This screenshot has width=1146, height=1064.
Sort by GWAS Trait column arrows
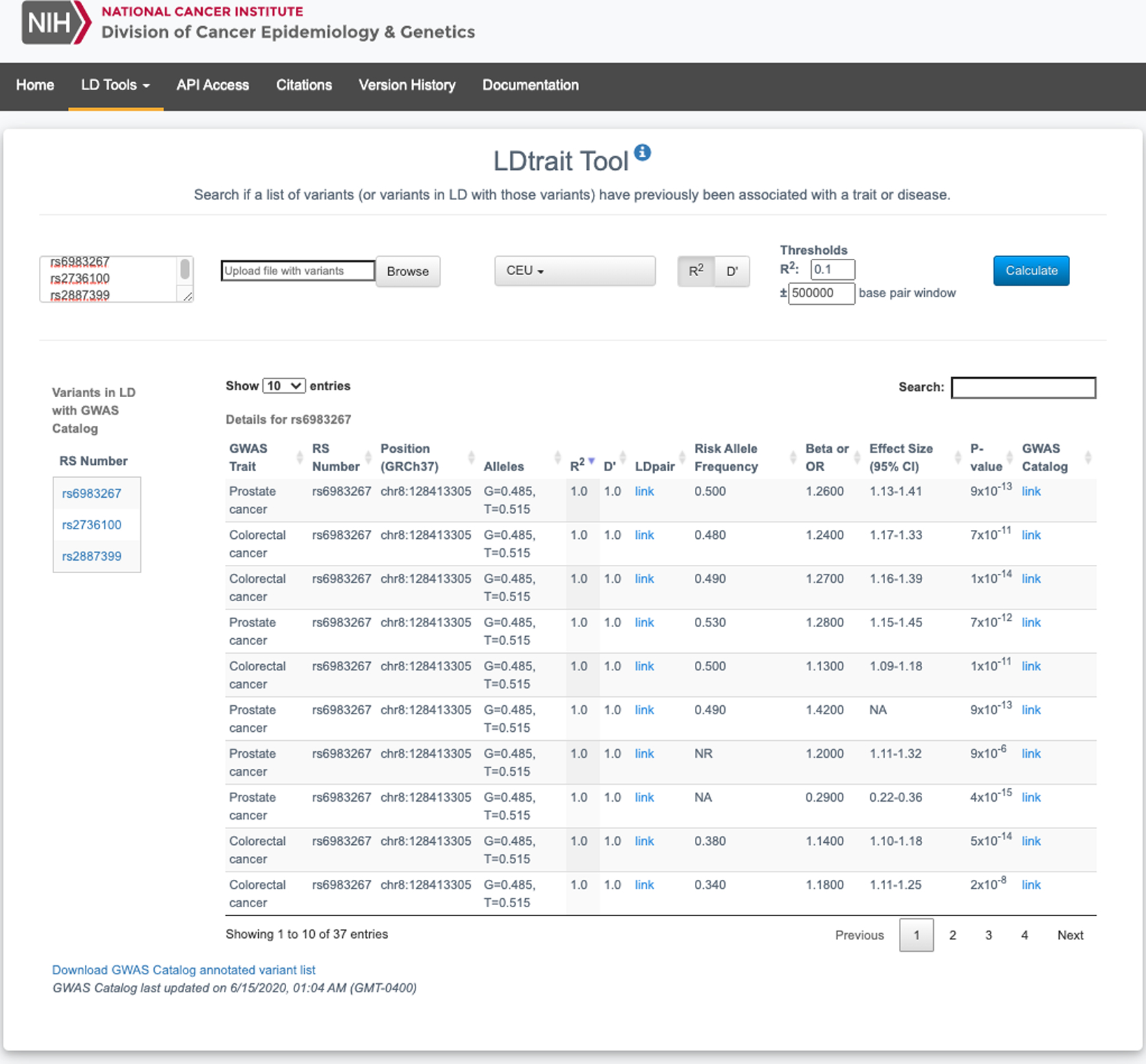pos(299,457)
